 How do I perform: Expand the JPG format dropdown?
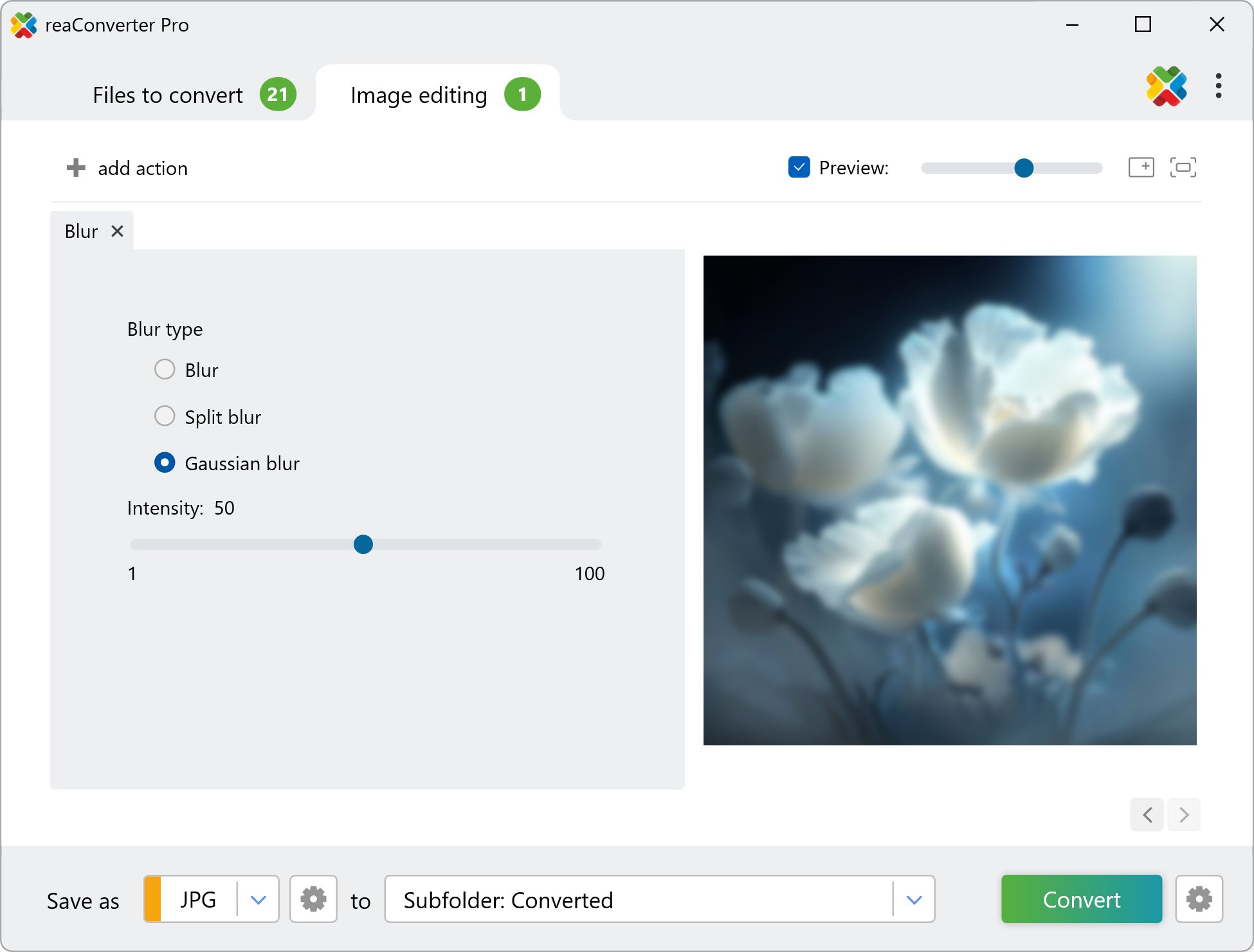[258, 899]
